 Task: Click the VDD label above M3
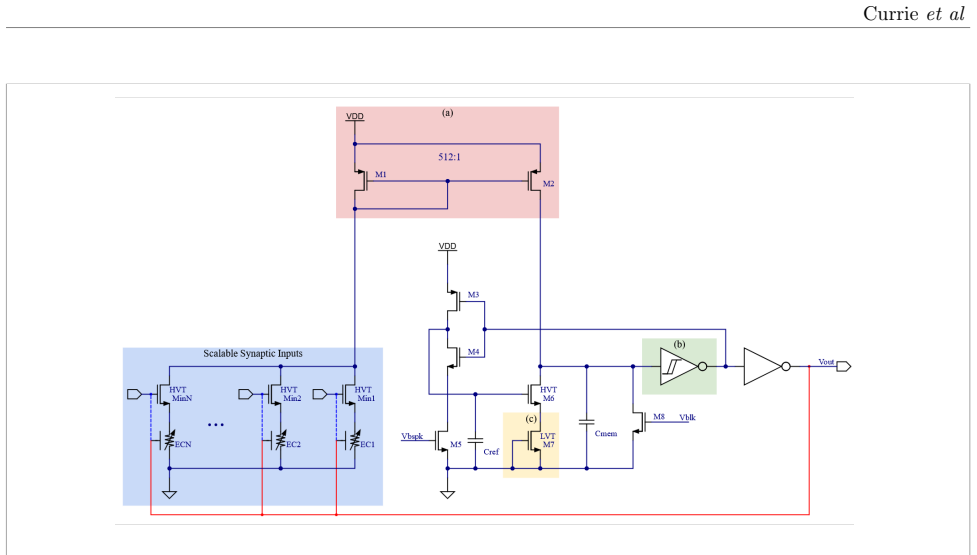(447, 246)
